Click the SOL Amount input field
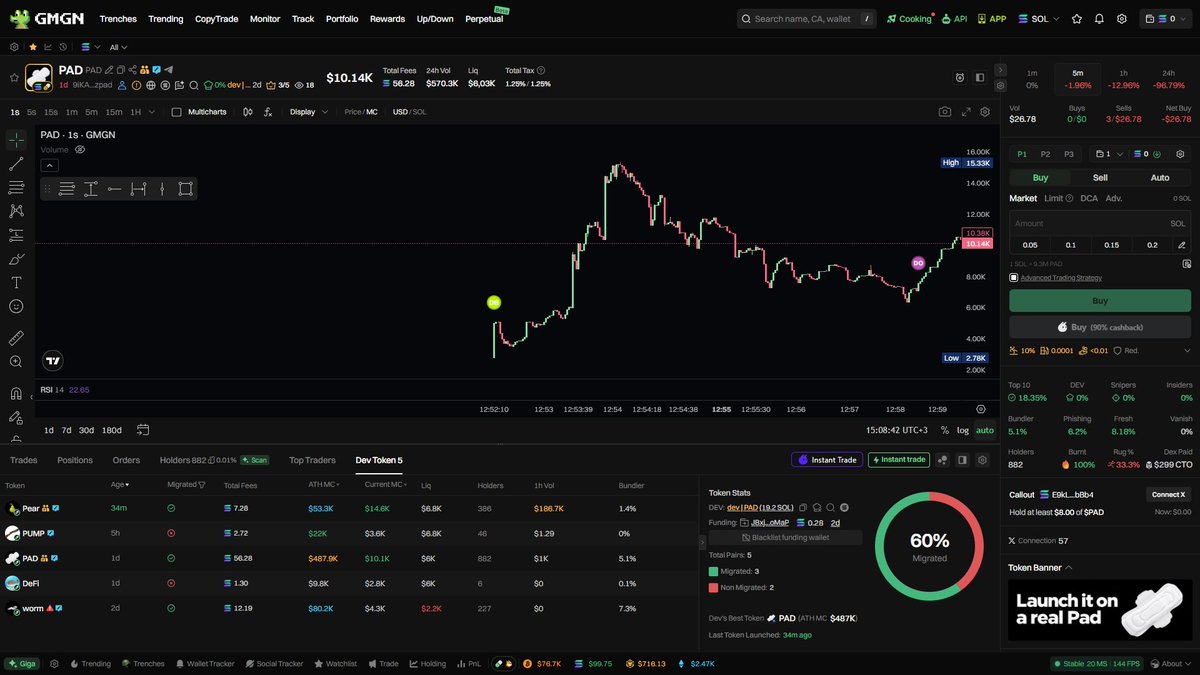 click(1100, 223)
